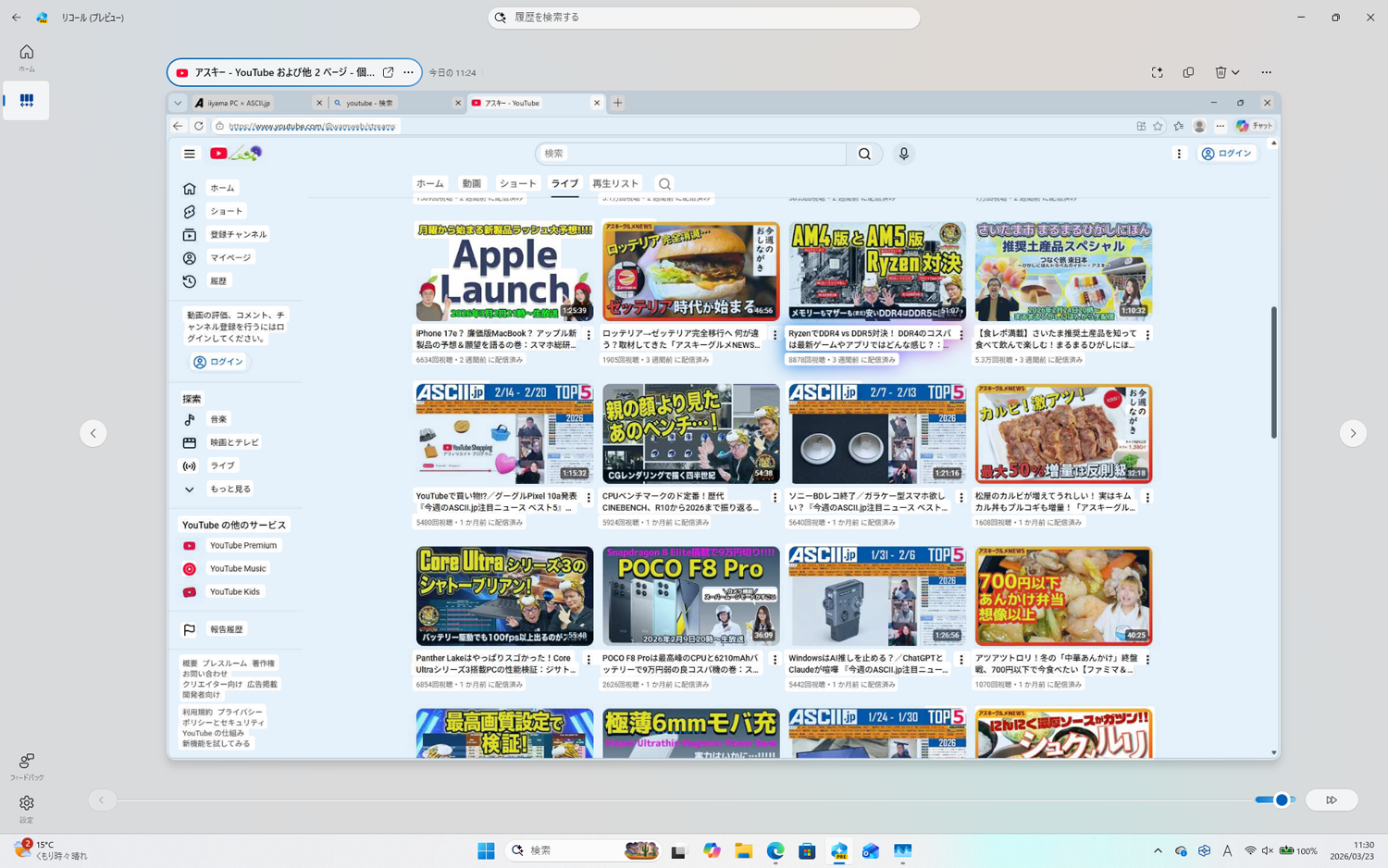Screen dimensions: 1388x868
Task: Click the timeline slider handle
Action: click(x=1282, y=800)
